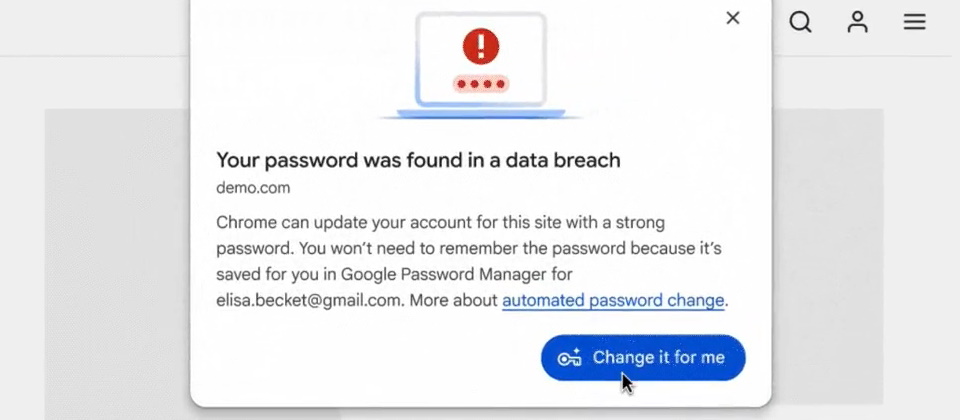Open the account profile icon

857,23
